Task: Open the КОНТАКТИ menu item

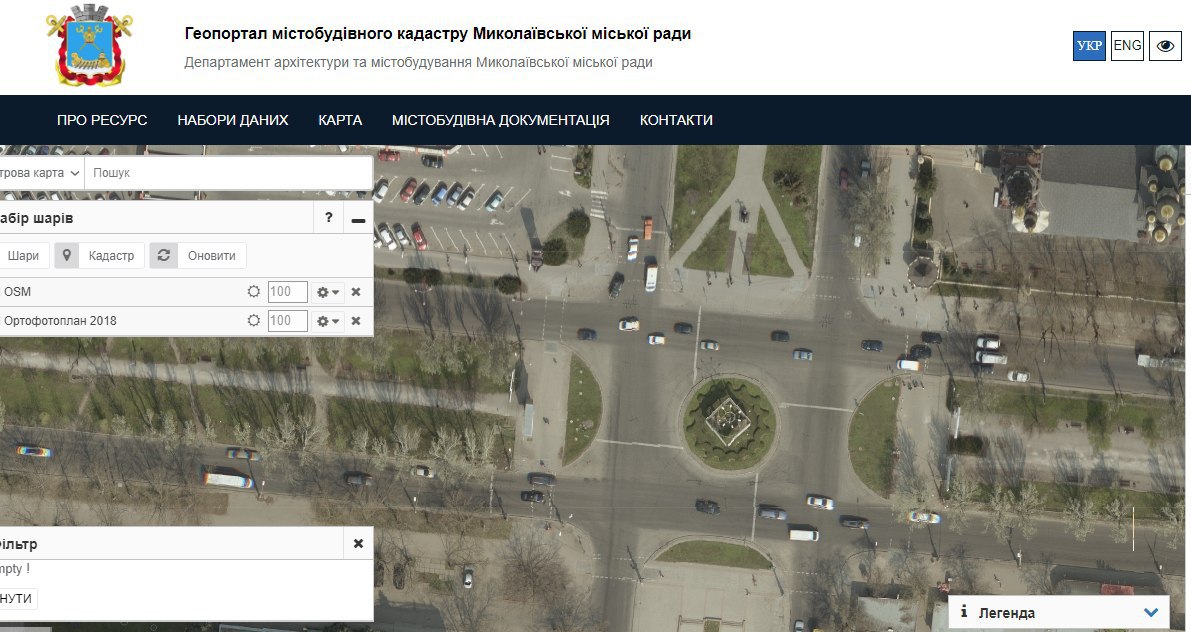Action: point(676,120)
